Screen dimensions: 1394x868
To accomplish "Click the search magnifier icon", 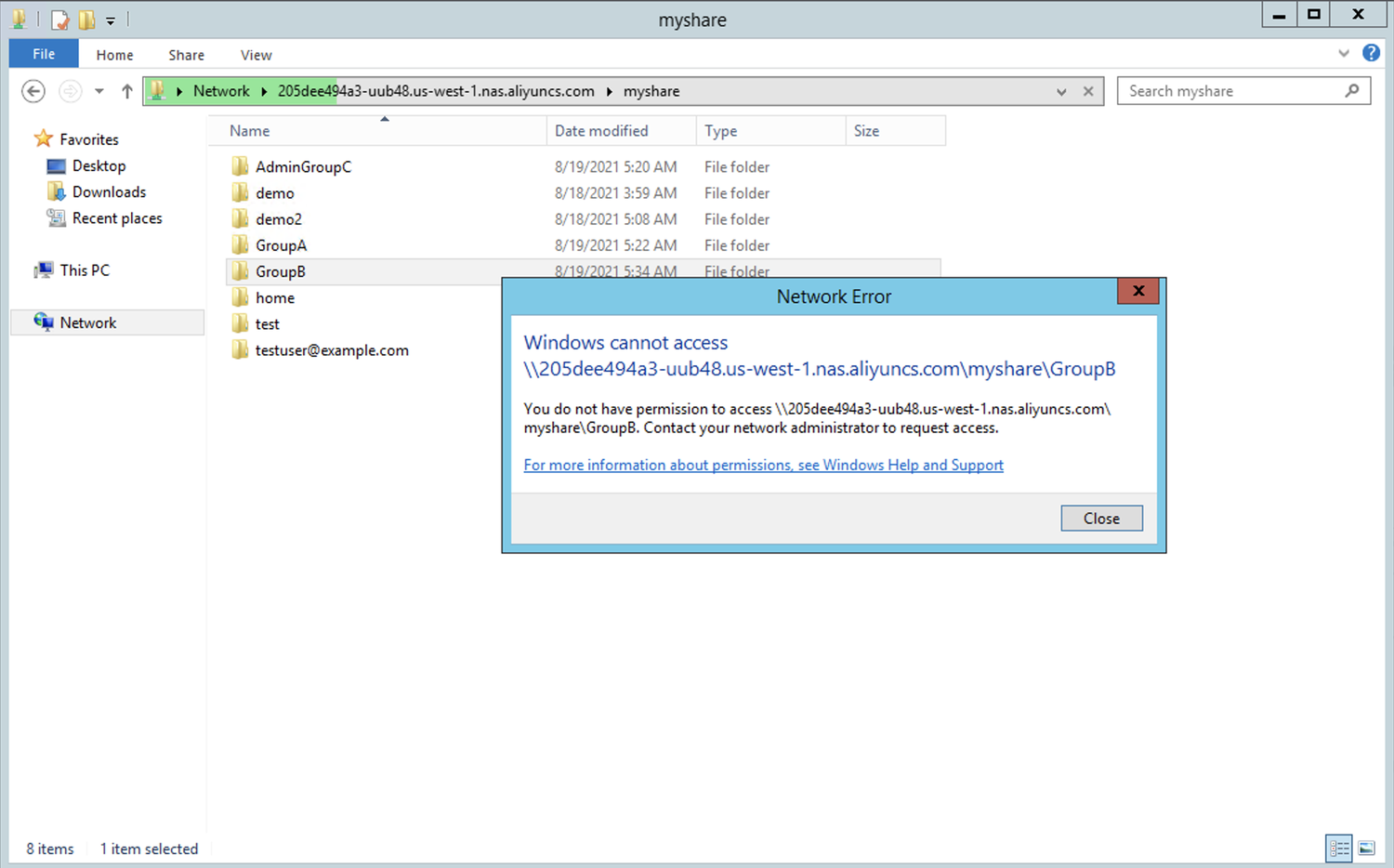I will pos(1352,90).
